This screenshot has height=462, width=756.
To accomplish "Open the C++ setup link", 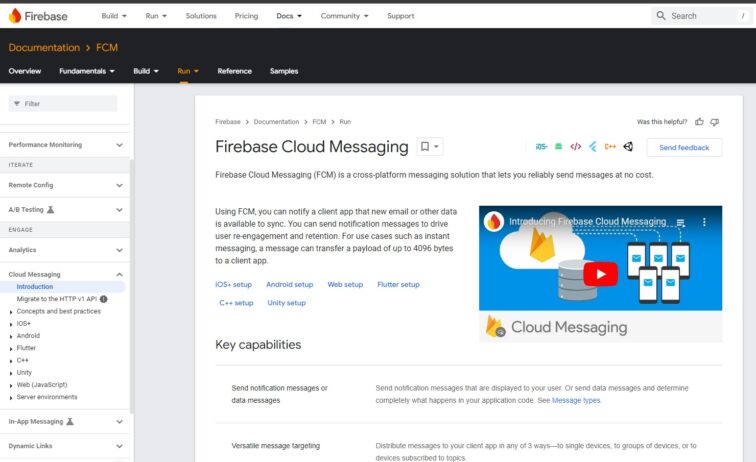I will (x=236, y=303).
